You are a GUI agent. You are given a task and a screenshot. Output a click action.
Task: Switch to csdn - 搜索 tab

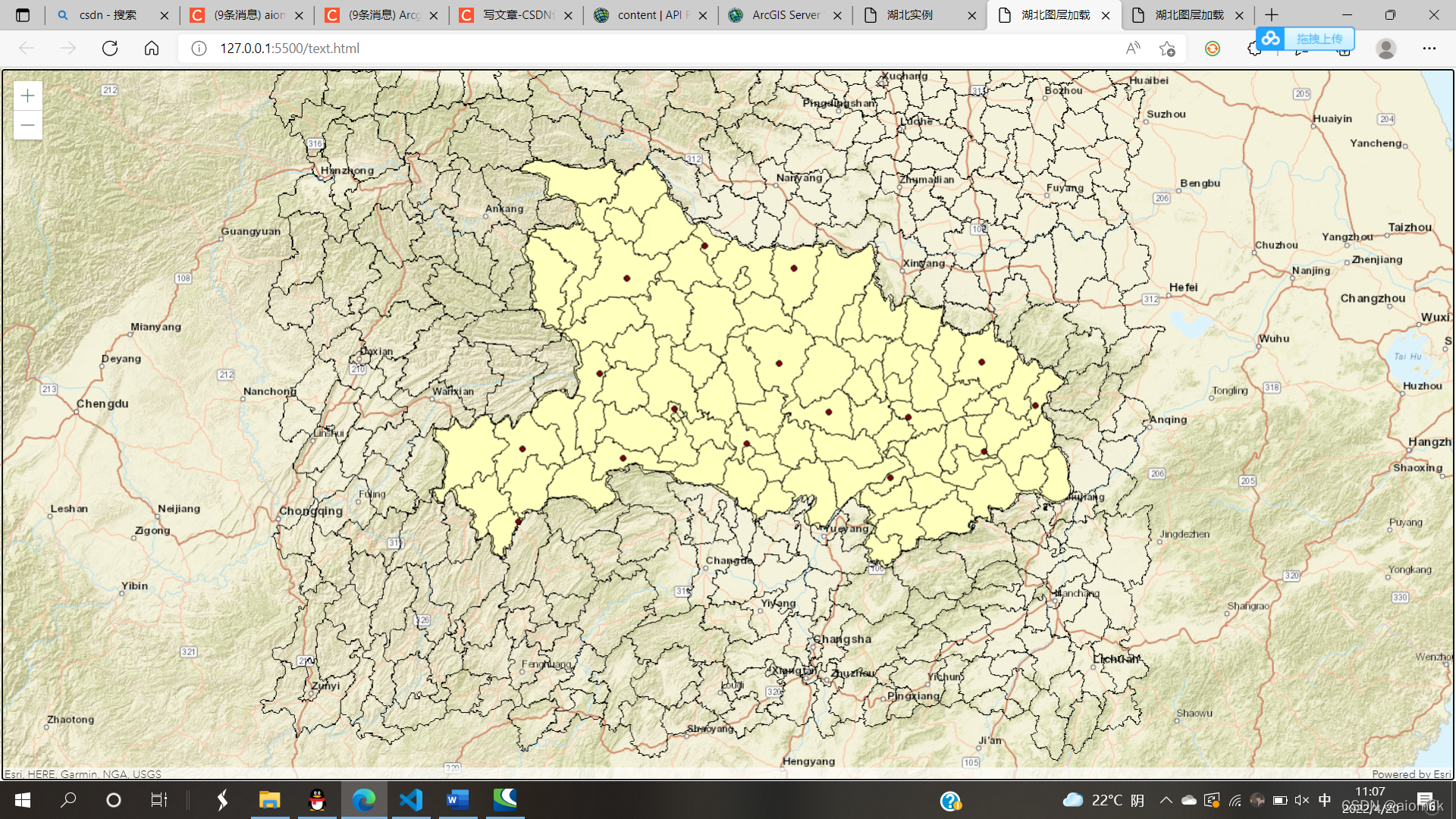point(108,15)
